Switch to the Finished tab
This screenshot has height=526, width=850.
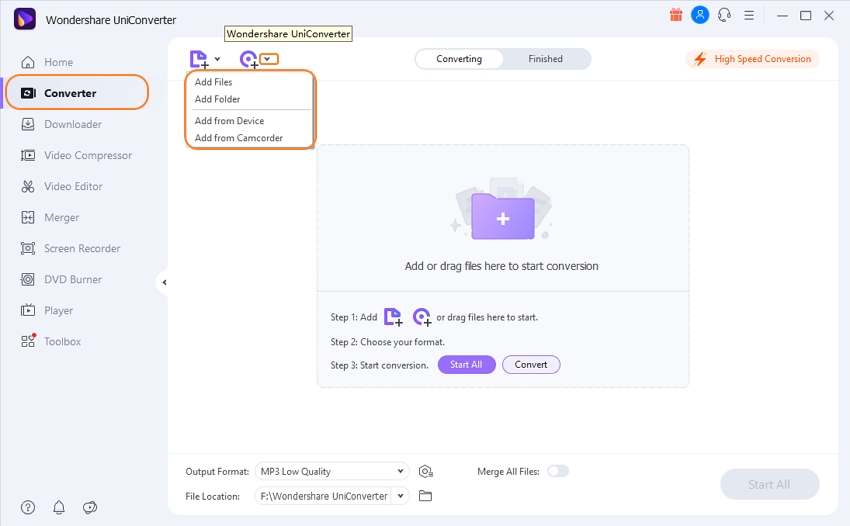(545, 59)
